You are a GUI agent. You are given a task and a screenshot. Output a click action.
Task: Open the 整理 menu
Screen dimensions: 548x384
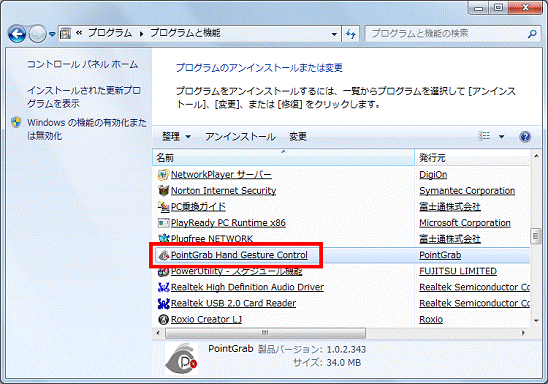[x=176, y=137]
